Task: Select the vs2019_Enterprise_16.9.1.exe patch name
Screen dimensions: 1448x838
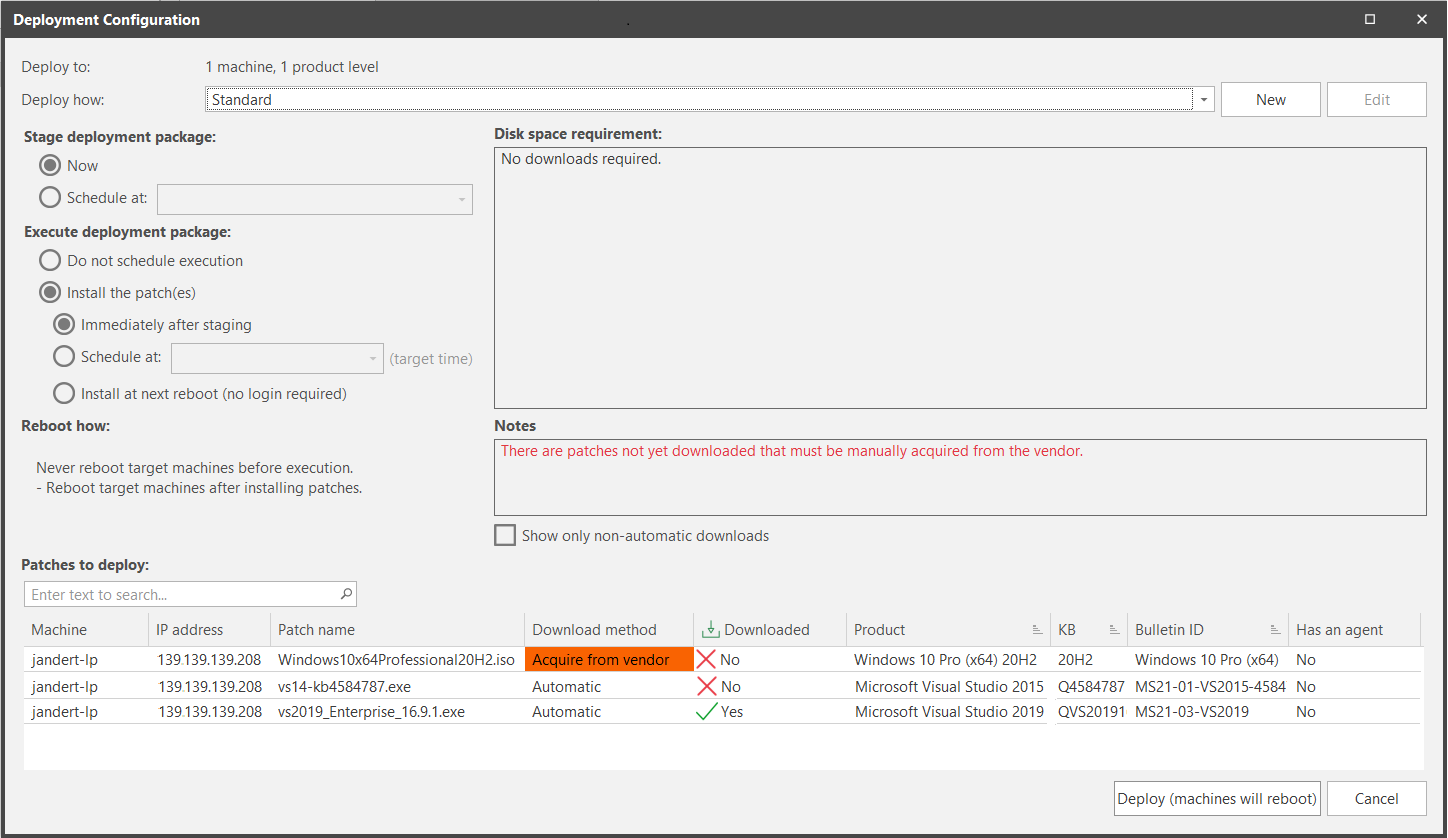Action: [371, 712]
